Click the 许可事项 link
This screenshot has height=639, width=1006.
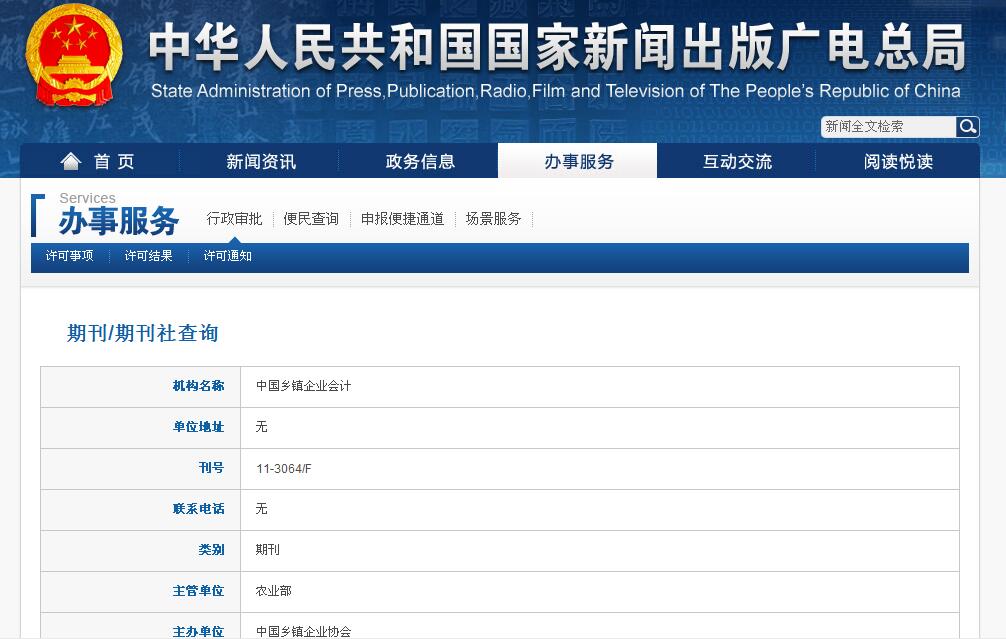pos(69,256)
